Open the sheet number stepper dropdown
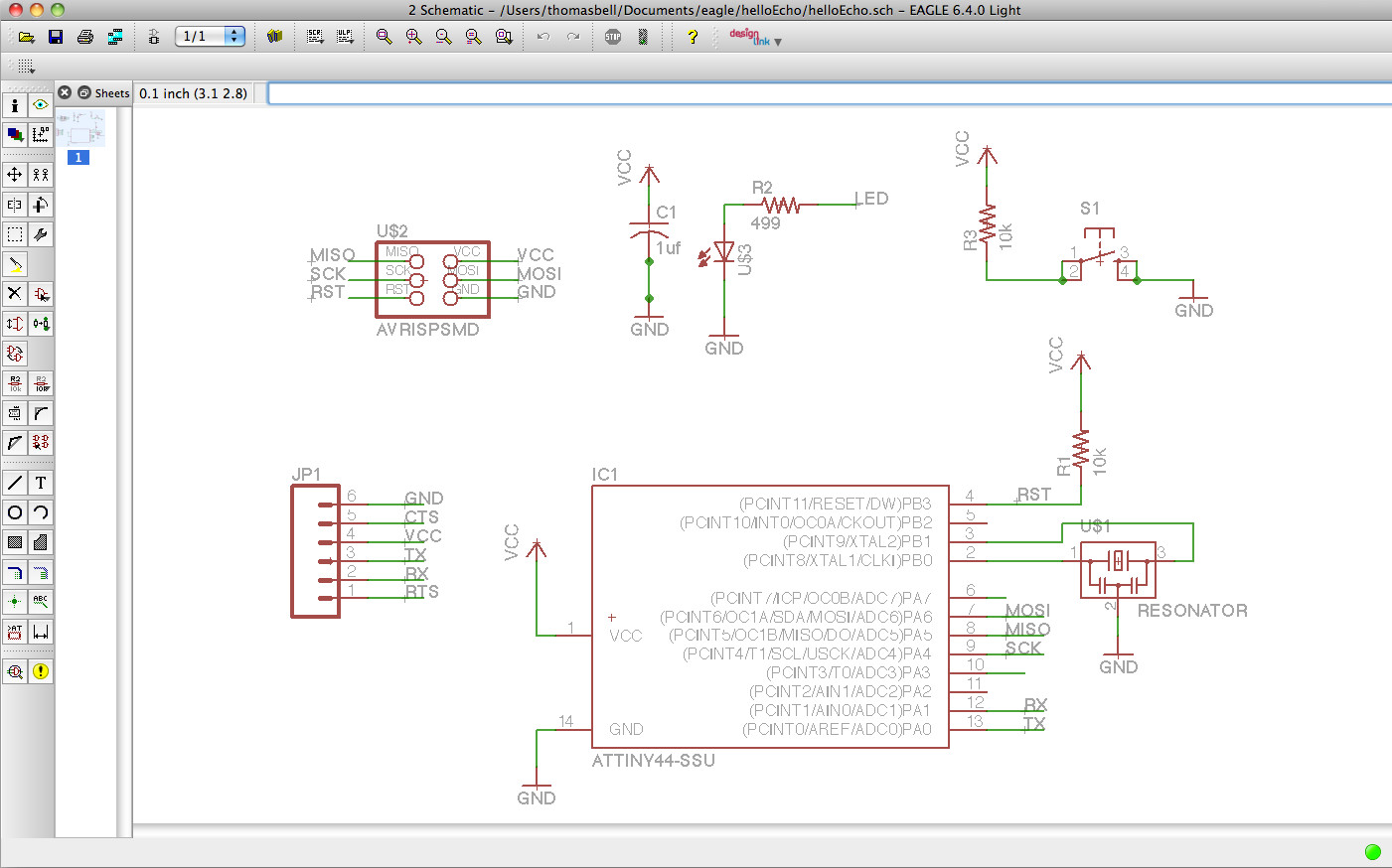 (x=232, y=36)
